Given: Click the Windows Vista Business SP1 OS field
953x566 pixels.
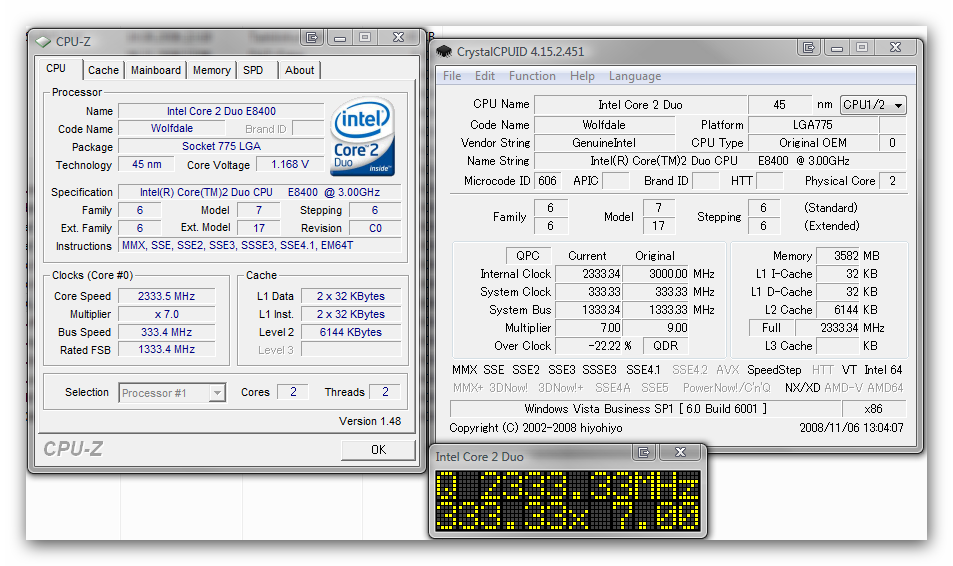Looking at the screenshot, I should [645, 409].
